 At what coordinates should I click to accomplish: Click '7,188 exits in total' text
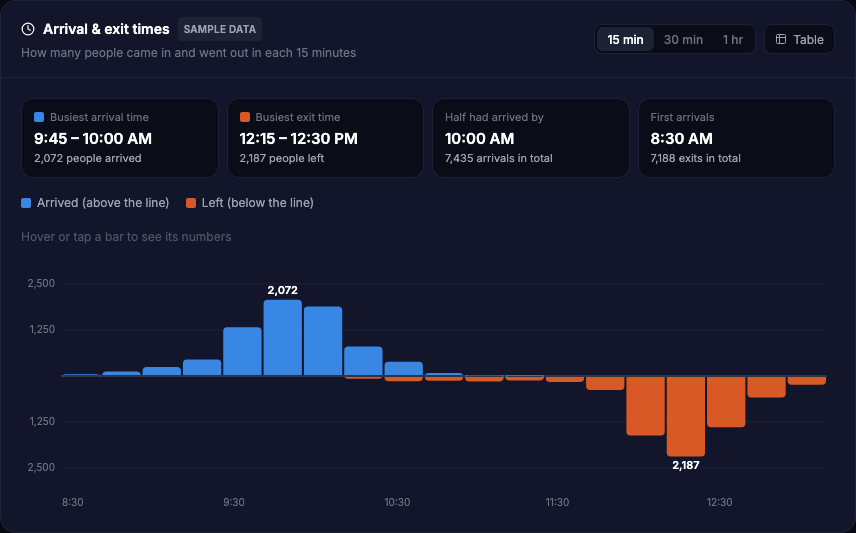tap(696, 158)
